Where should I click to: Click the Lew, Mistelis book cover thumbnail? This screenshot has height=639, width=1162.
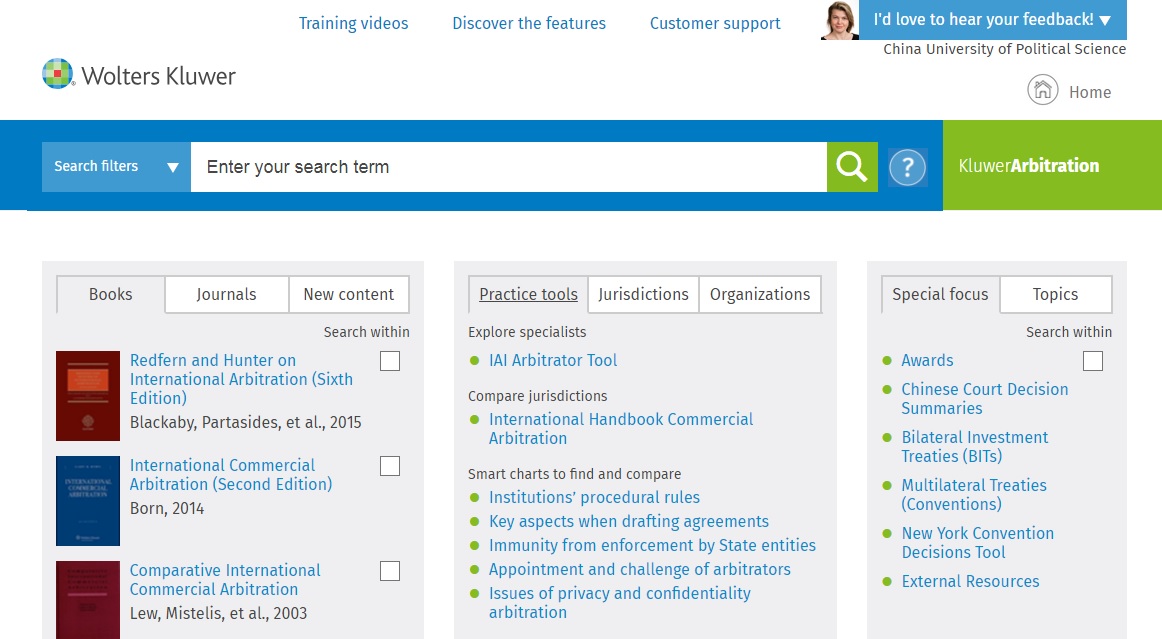[88, 600]
